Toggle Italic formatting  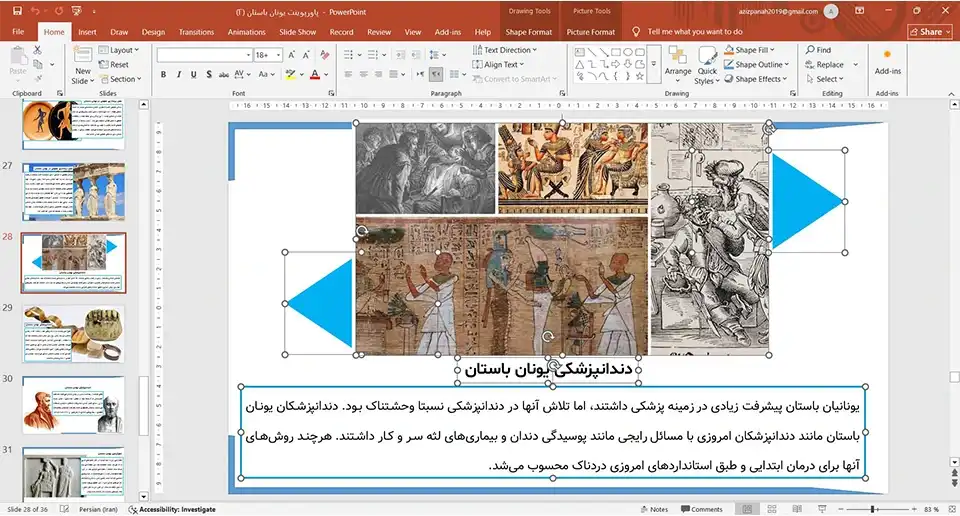(x=179, y=75)
